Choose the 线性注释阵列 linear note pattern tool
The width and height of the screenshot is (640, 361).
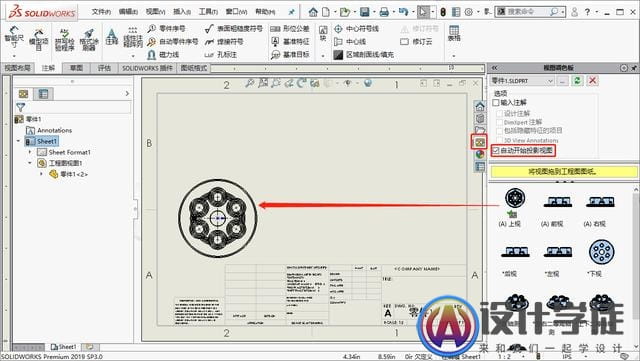[133, 38]
